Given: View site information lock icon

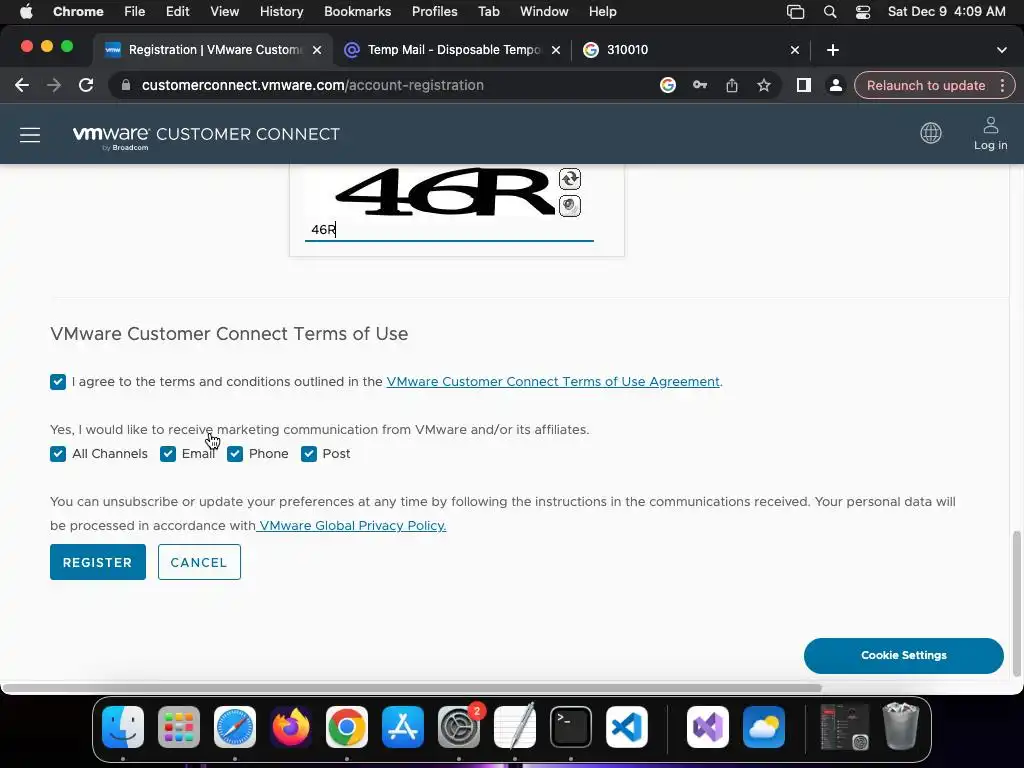Looking at the screenshot, I should tap(126, 86).
